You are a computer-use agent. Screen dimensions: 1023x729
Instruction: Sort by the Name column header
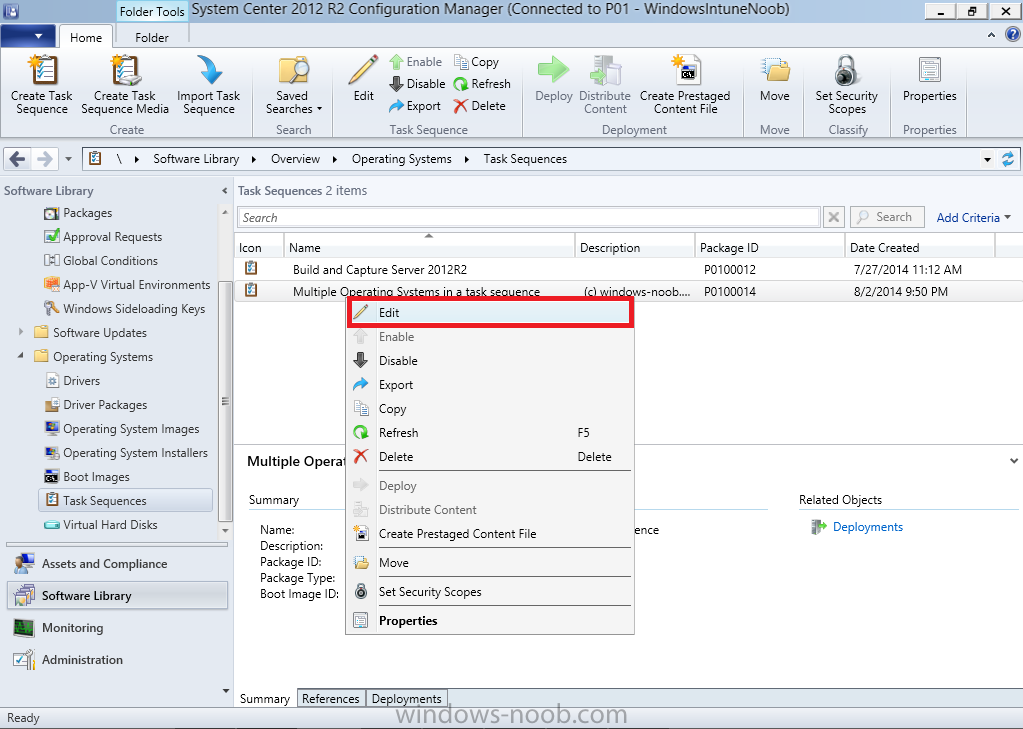429,247
